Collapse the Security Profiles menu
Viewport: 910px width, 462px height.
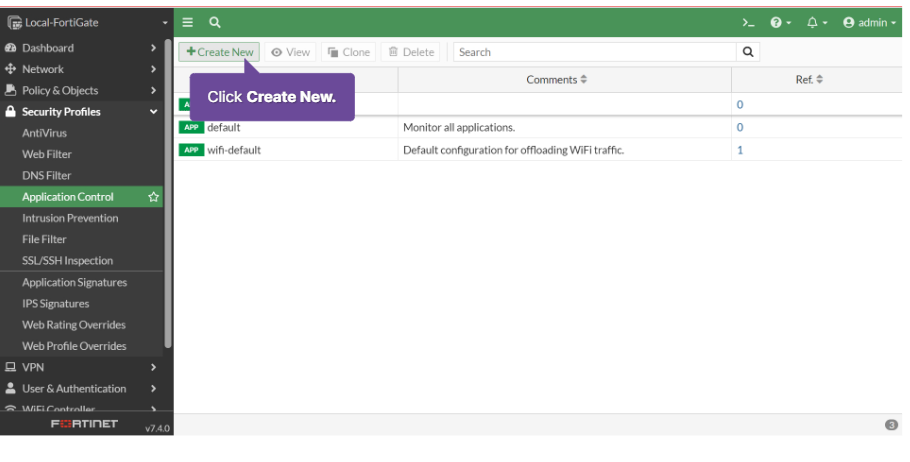pyautogui.click(x=81, y=111)
